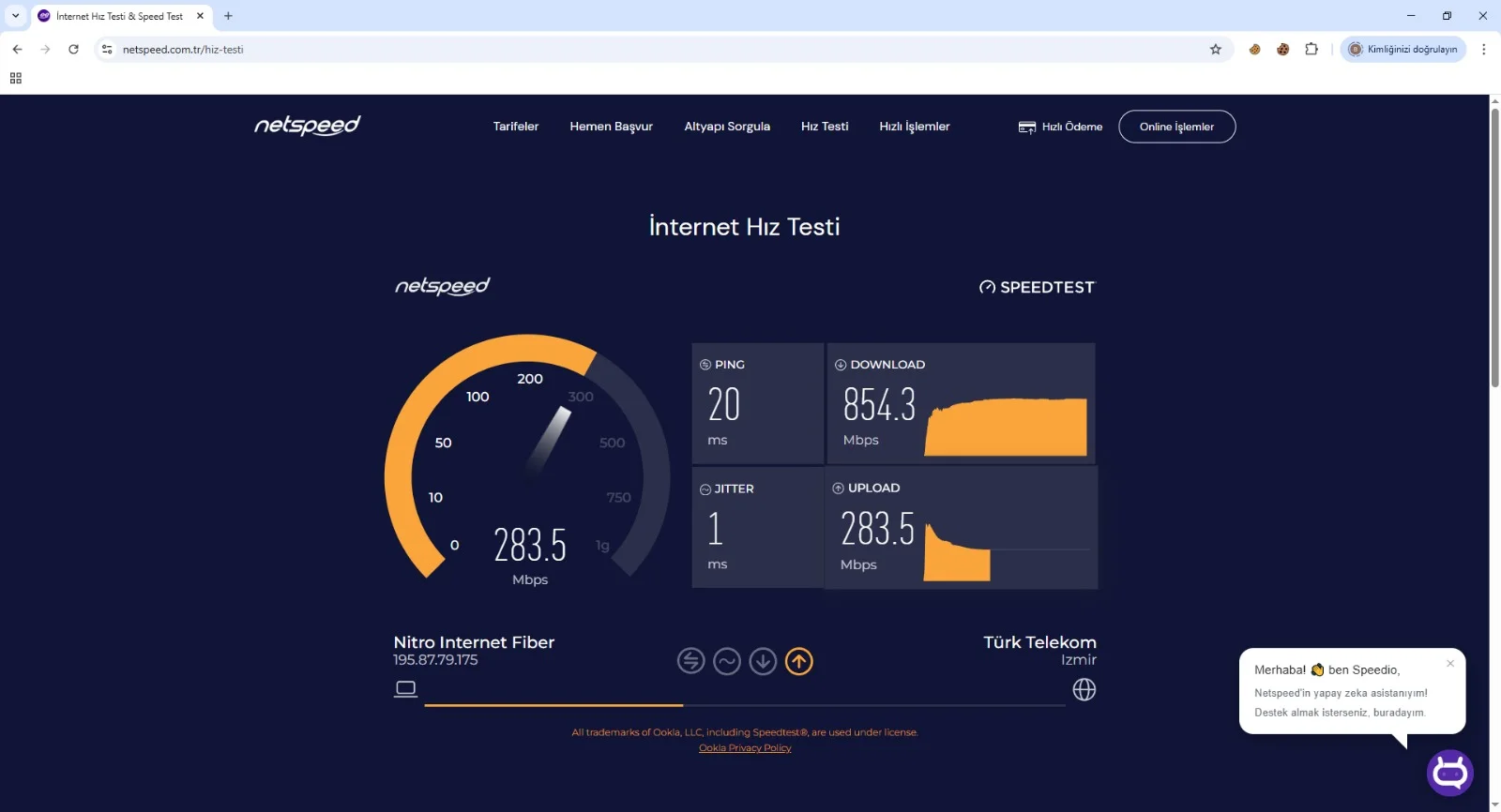Click the download speed graph
The image size is (1501, 812).
tap(1006, 427)
